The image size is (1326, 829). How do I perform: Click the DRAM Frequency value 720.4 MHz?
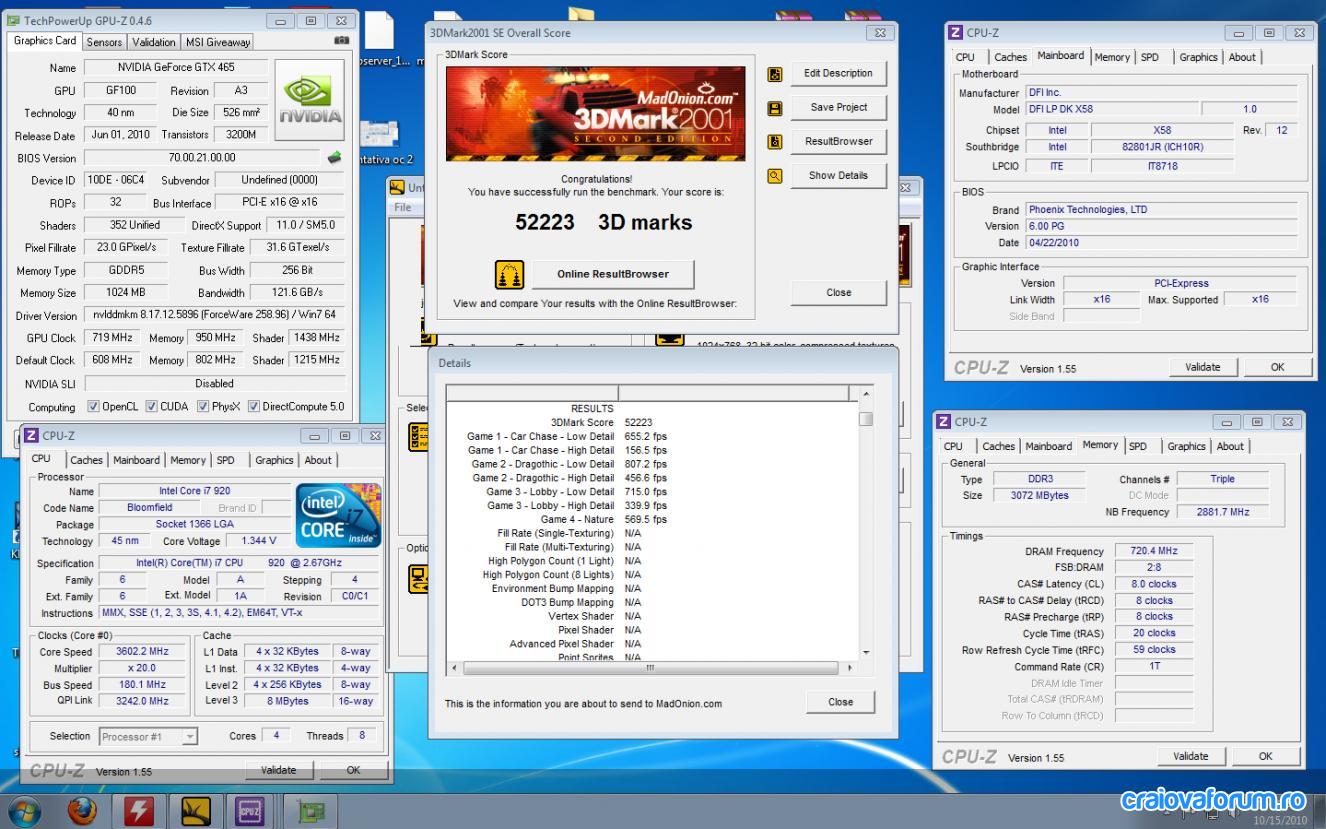(x=1153, y=551)
